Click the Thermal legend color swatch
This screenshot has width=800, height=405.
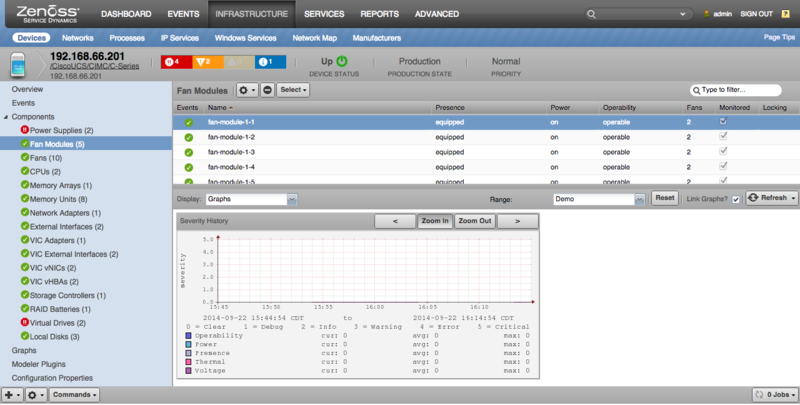point(188,362)
